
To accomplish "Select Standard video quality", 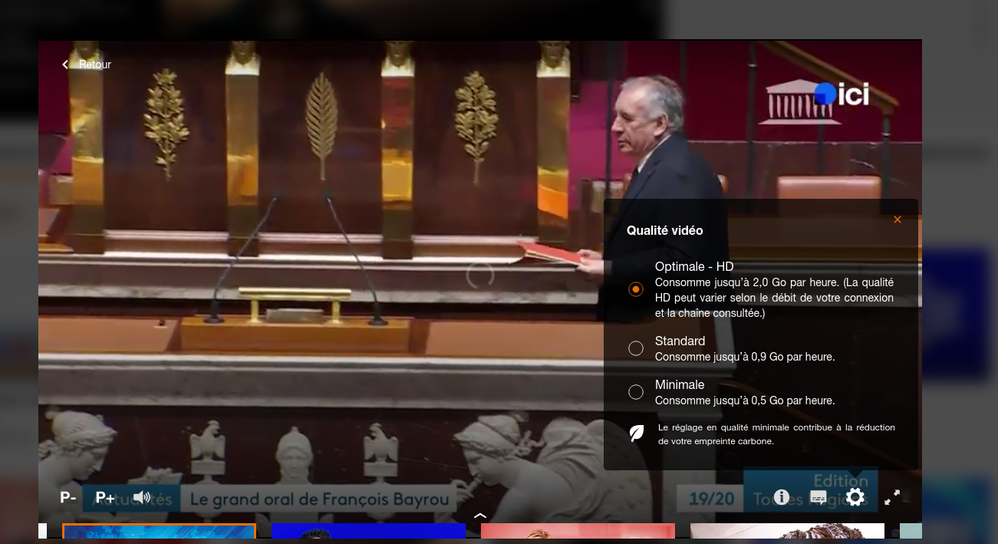I will [x=636, y=348].
